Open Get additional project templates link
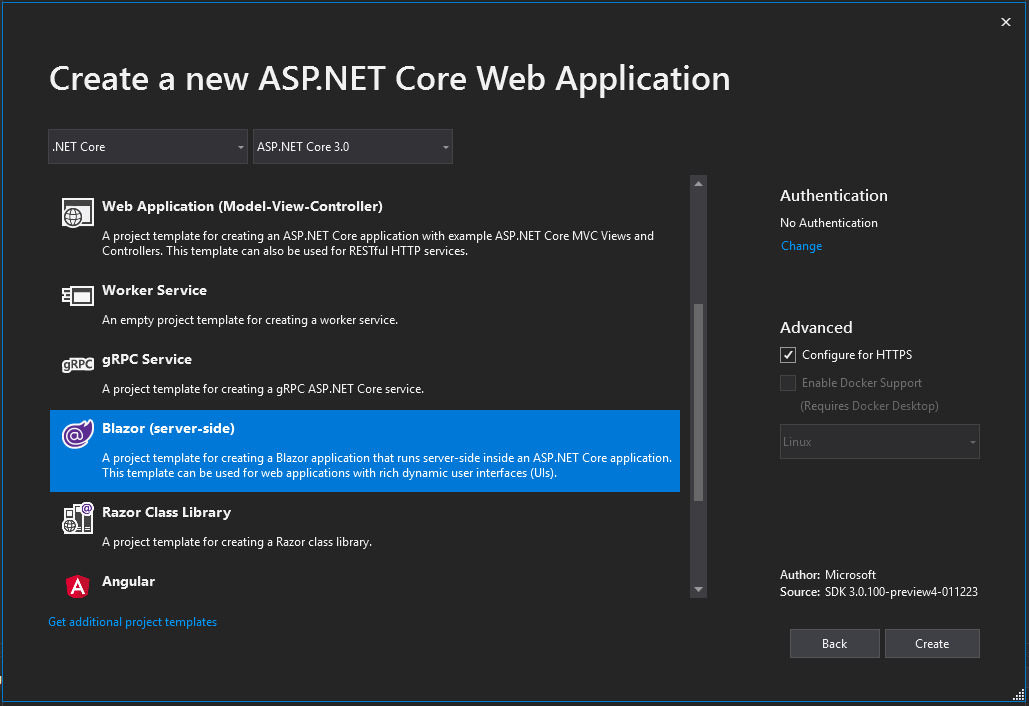Viewport: 1029px width, 706px height. (x=133, y=622)
